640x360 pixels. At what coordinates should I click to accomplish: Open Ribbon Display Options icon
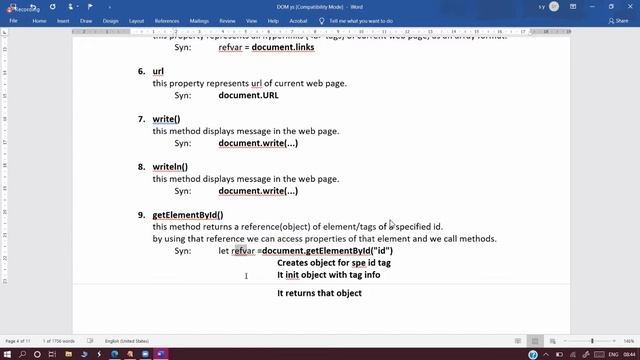tap(573, 7)
